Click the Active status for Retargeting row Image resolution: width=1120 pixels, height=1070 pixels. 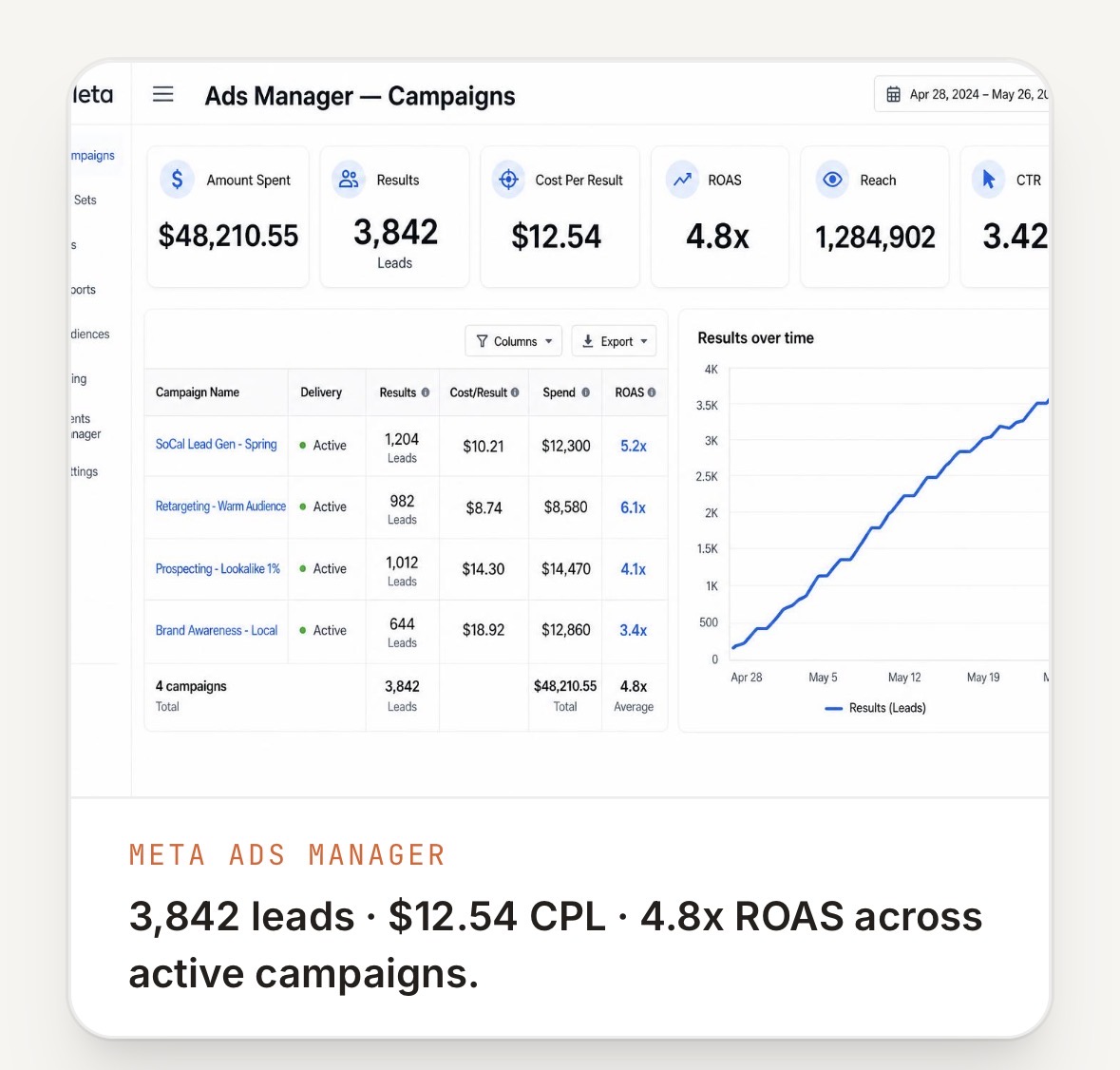tap(323, 506)
